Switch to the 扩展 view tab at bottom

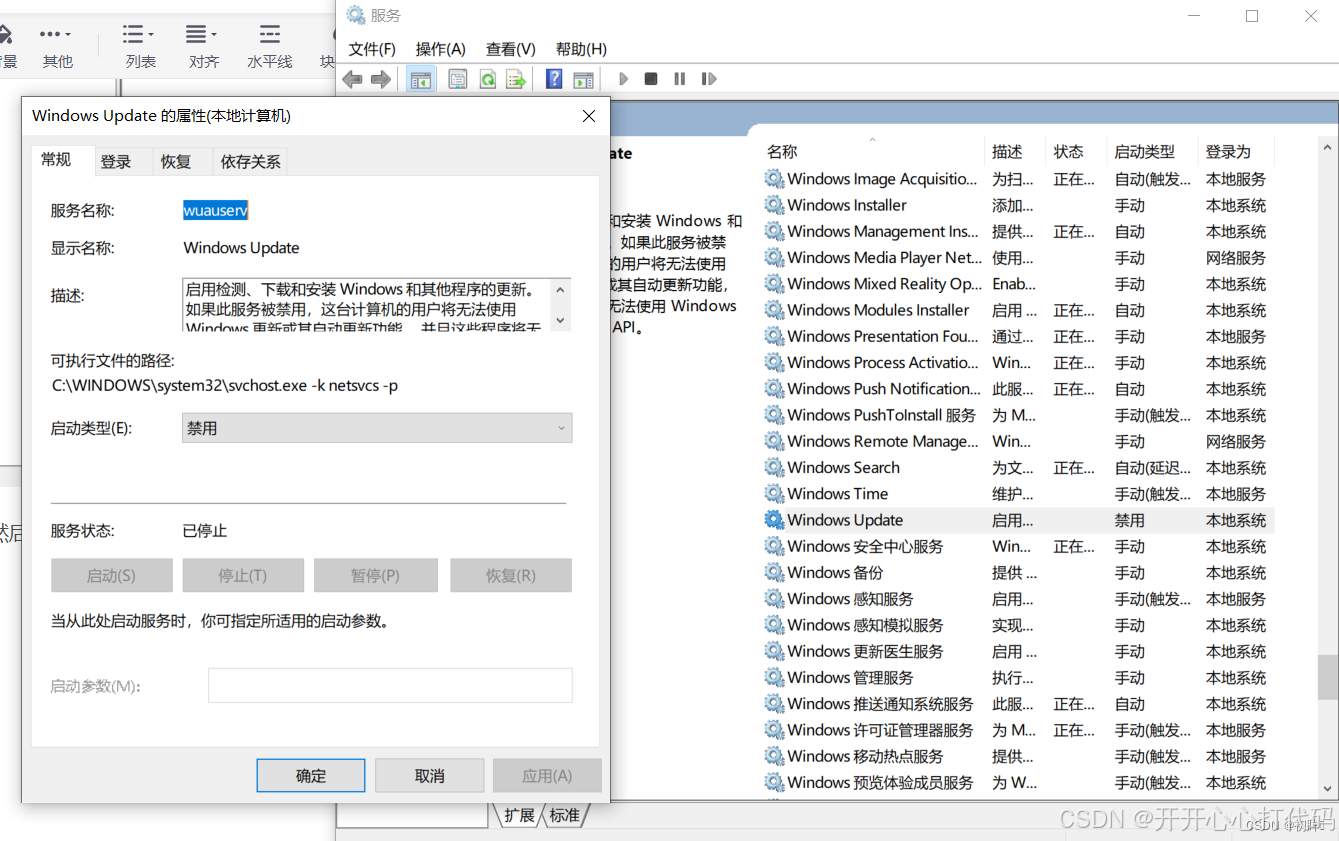pyautogui.click(x=518, y=815)
